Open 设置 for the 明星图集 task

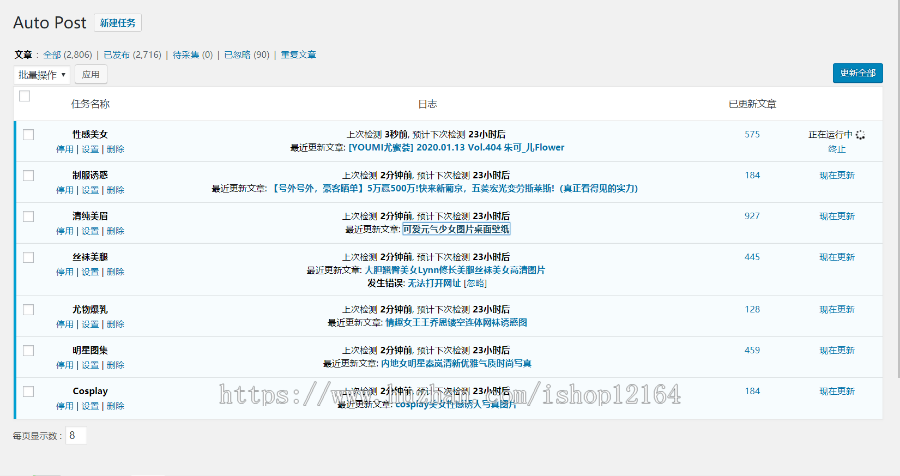coord(90,365)
